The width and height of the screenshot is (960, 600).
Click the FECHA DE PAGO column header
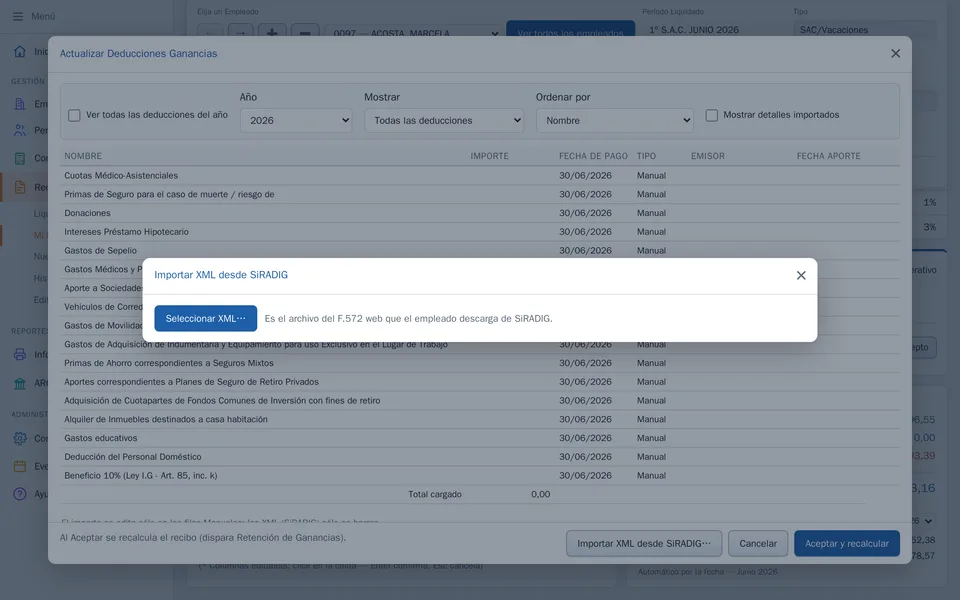click(x=593, y=156)
